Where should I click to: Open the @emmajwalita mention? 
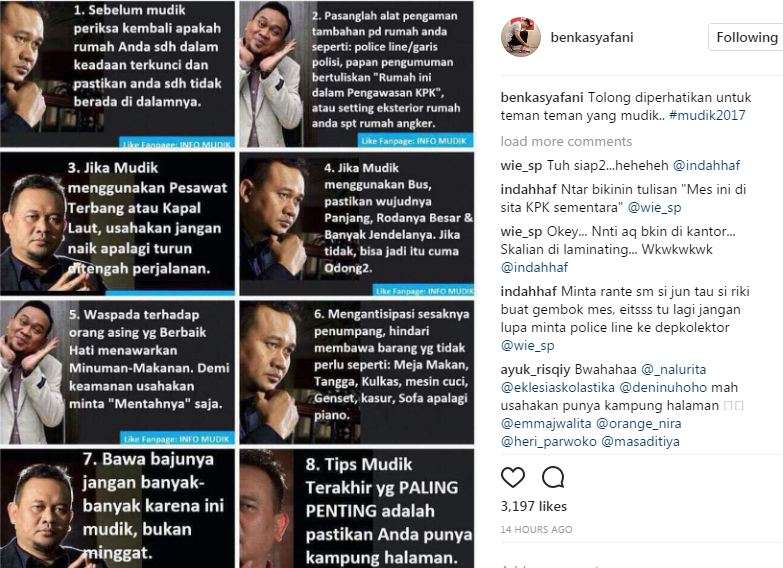click(x=546, y=423)
